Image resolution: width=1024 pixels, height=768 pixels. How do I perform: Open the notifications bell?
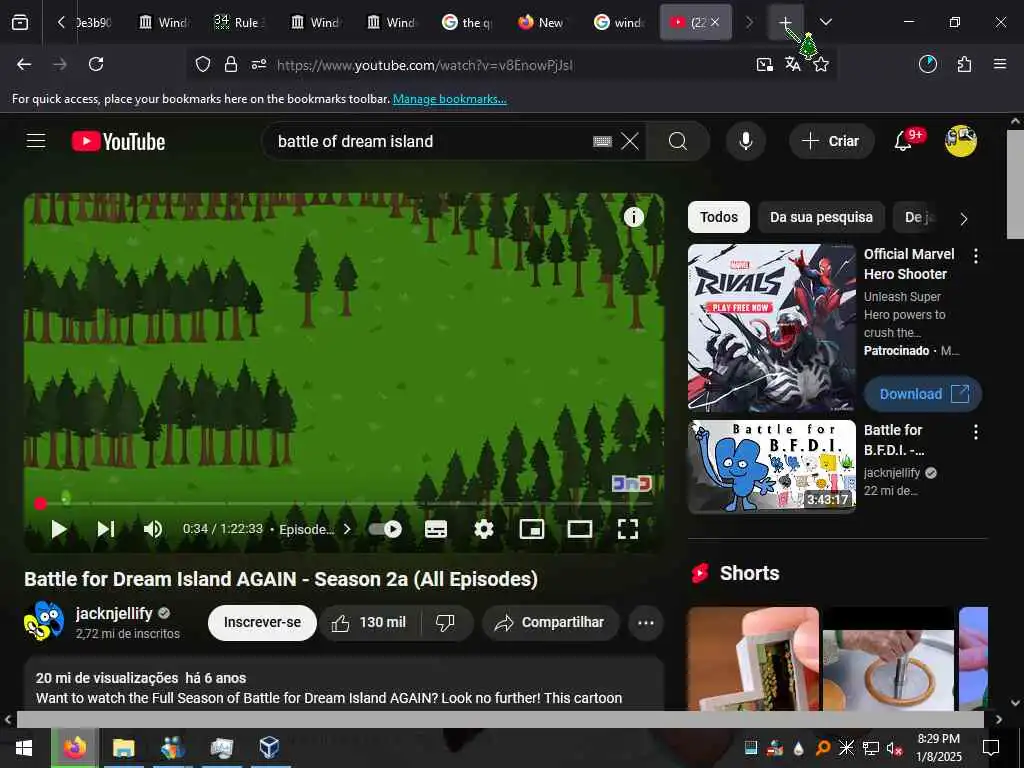coord(904,140)
